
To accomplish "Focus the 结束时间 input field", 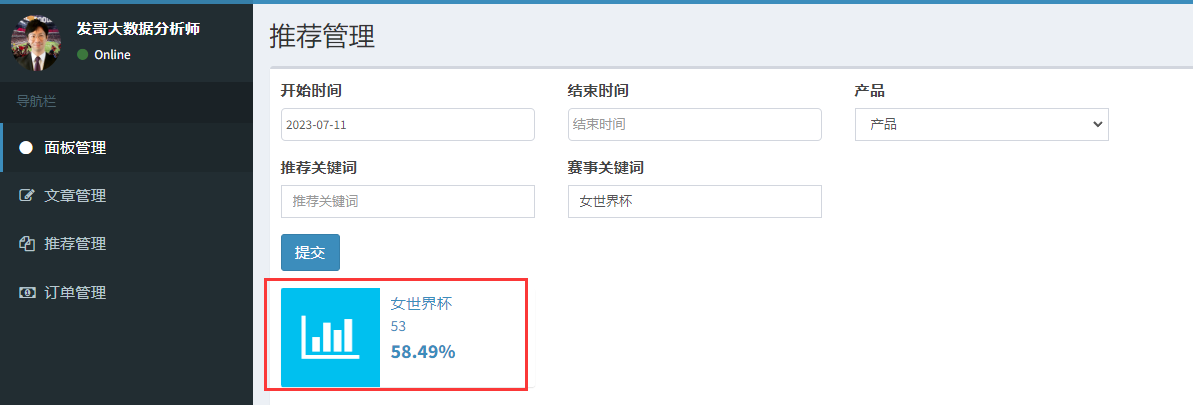I will point(695,124).
